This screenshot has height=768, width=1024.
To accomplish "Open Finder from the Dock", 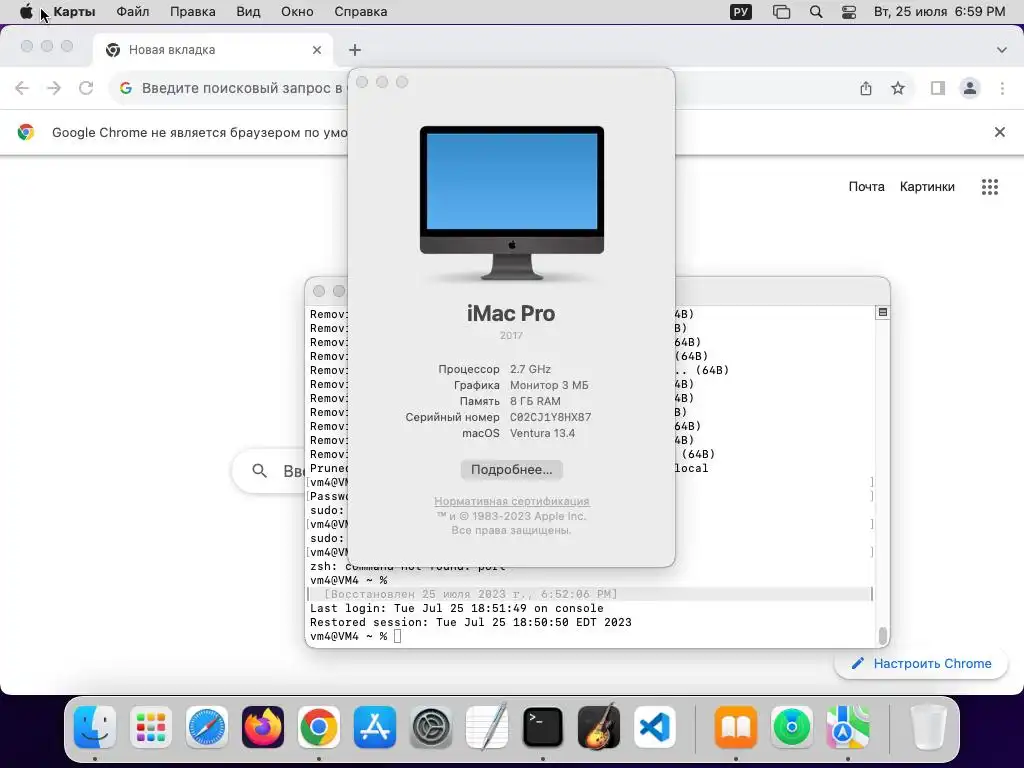I will click(x=95, y=727).
